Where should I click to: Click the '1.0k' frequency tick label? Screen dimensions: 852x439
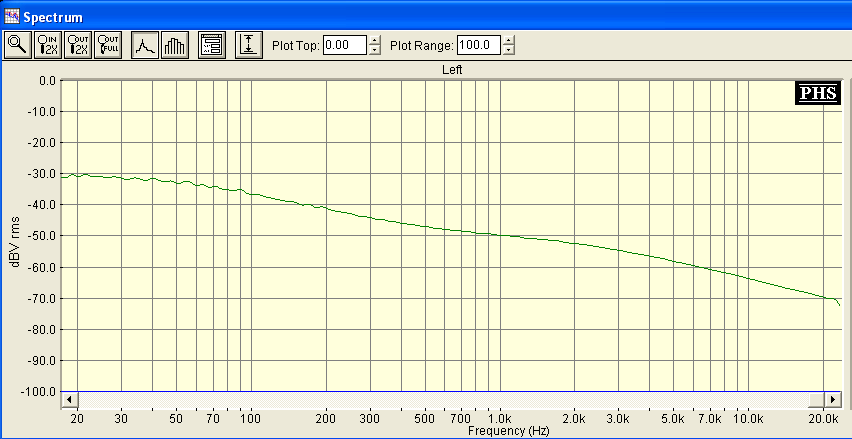click(x=500, y=419)
